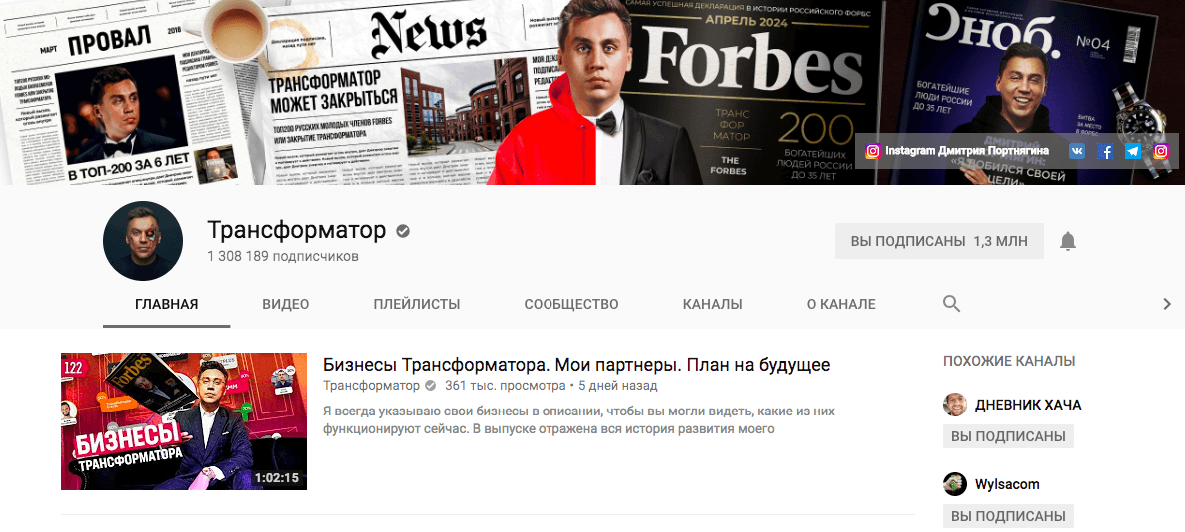Click the channel search magnifier icon
The image size is (1185, 532).
coord(951,305)
